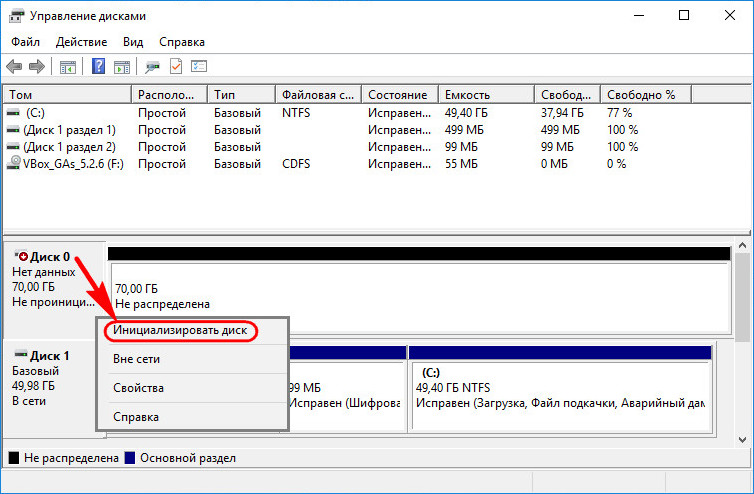
Task: Click the В сети status under Диск 1
Action: tap(29, 401)
